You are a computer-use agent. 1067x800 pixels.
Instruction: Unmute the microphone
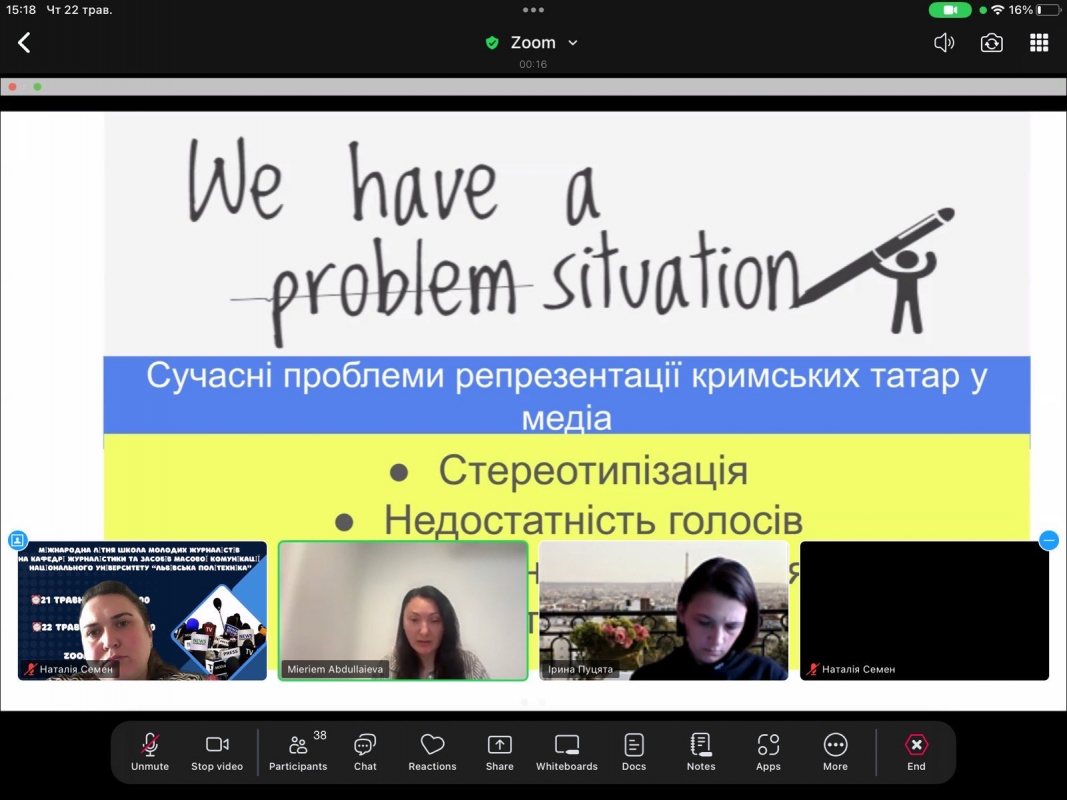tap(149, 751)
